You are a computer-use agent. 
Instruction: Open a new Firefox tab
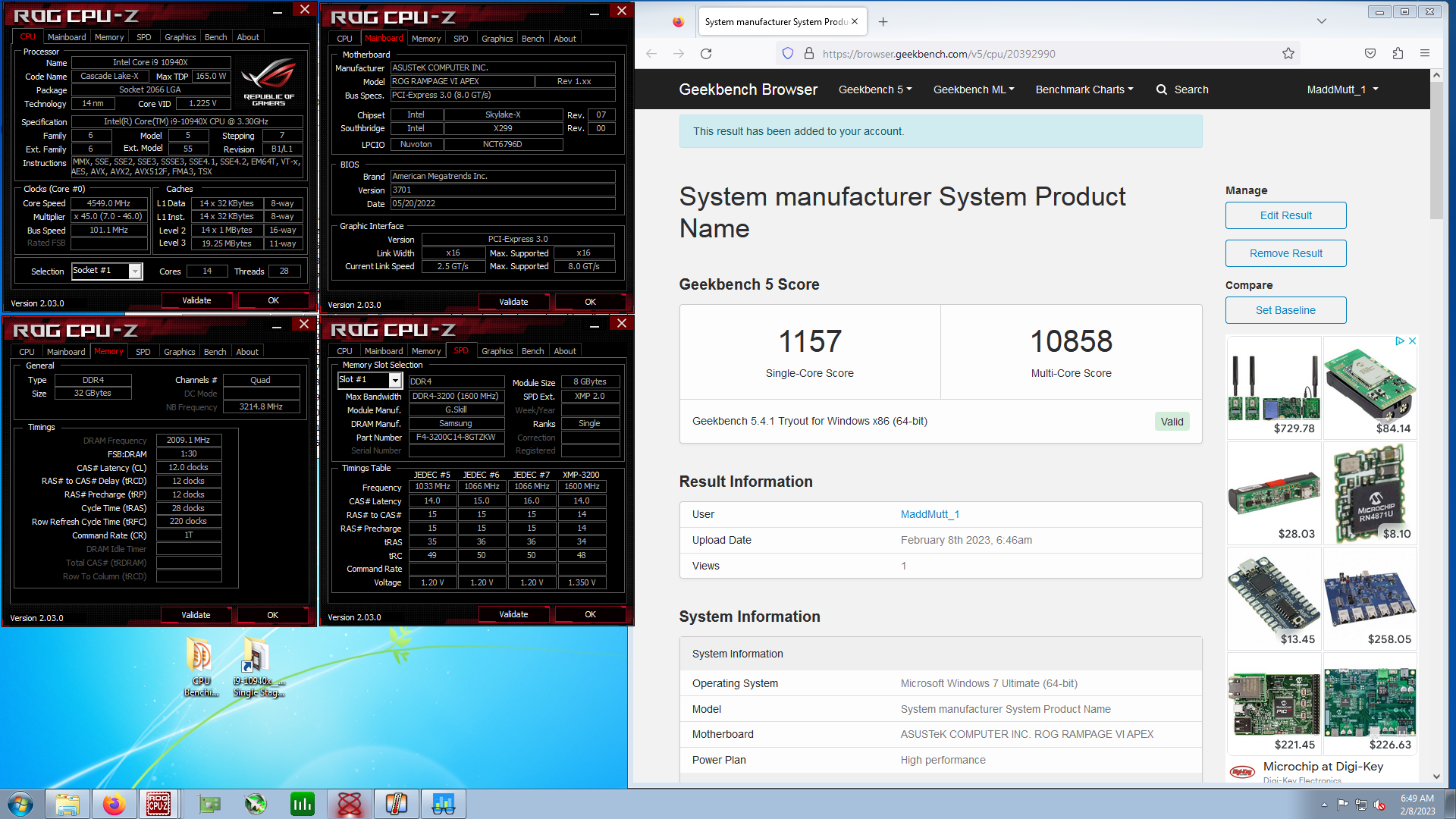[883, 22]
